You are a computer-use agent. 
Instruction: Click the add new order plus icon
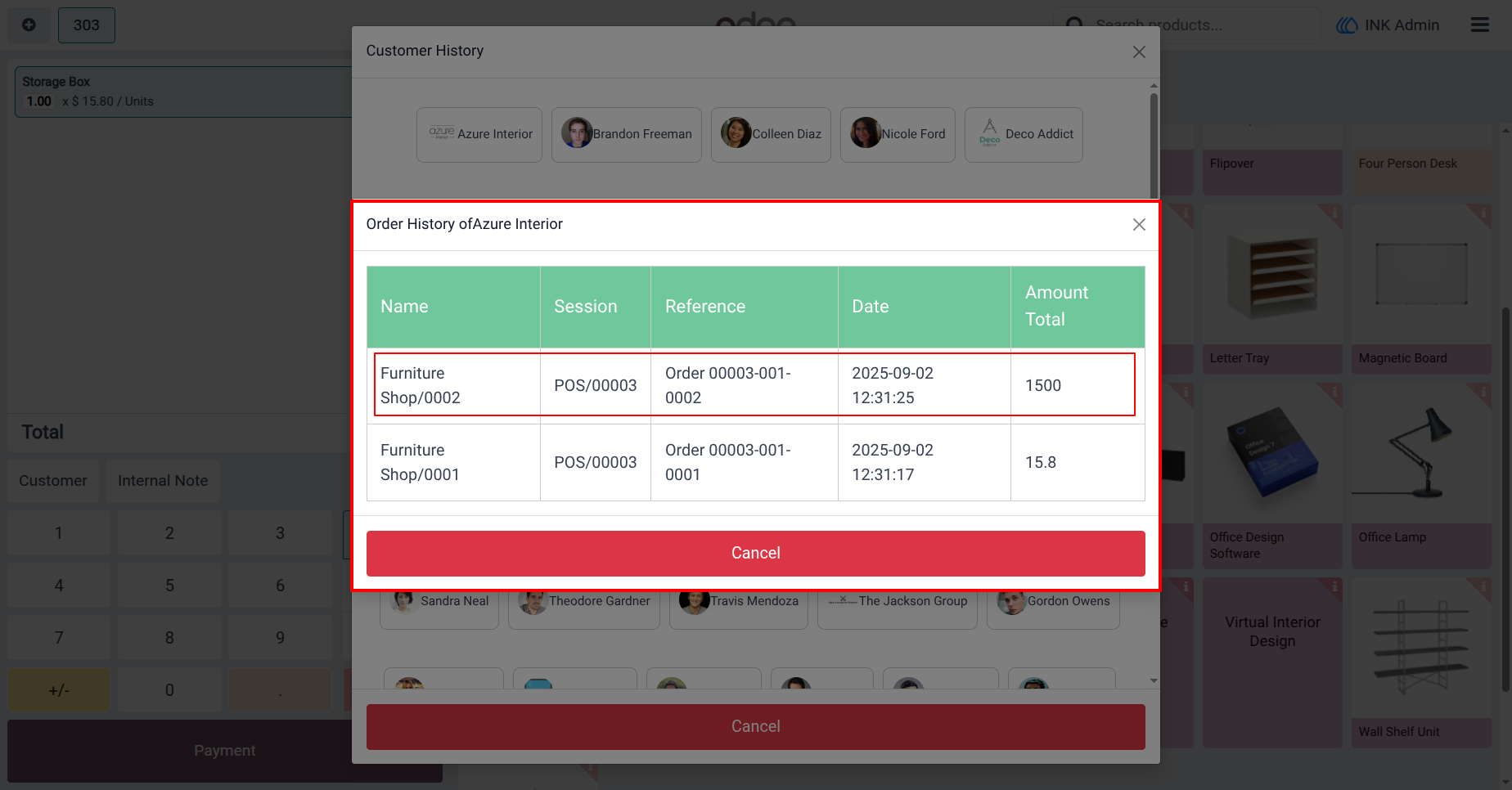[x=29, y=25]
